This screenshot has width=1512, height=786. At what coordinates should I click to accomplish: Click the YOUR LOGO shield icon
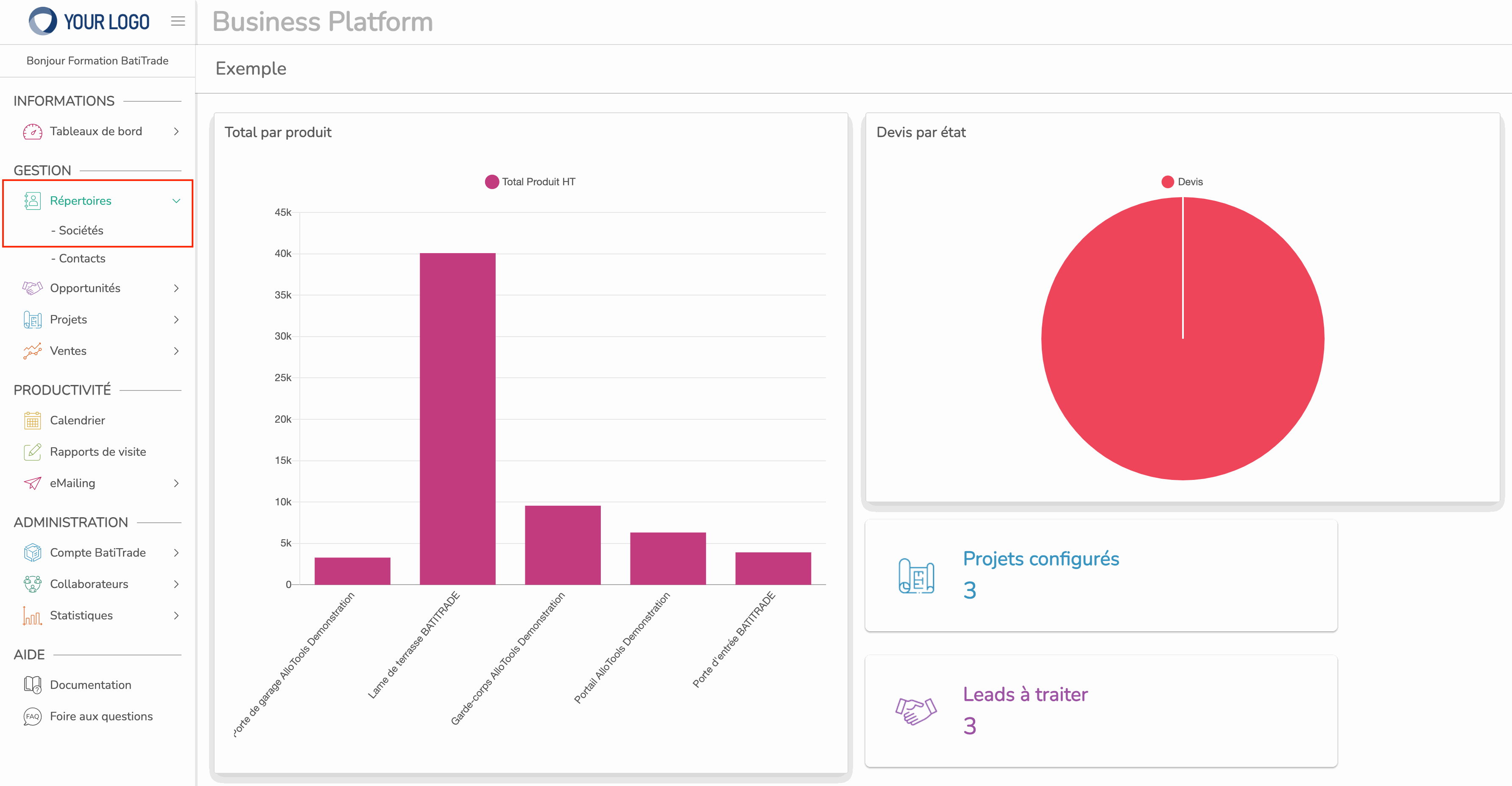click(x=43, y=21)
